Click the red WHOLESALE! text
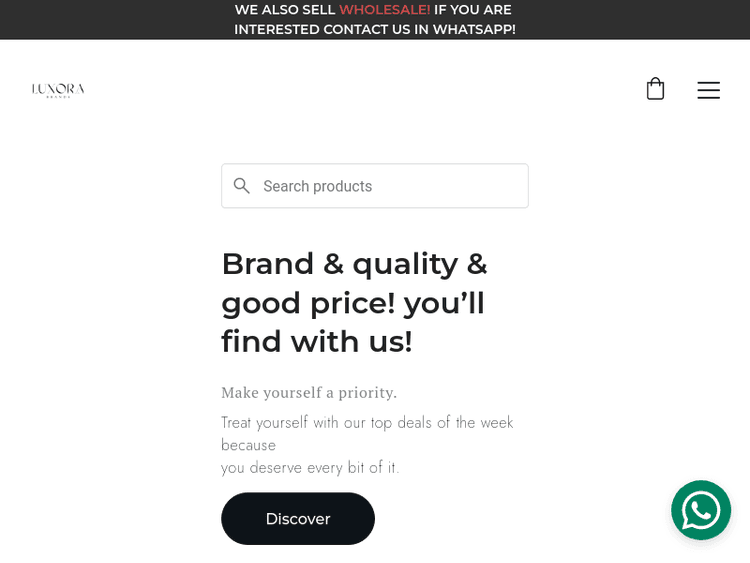Screen dimensions: 750x563 click(385, 10)
